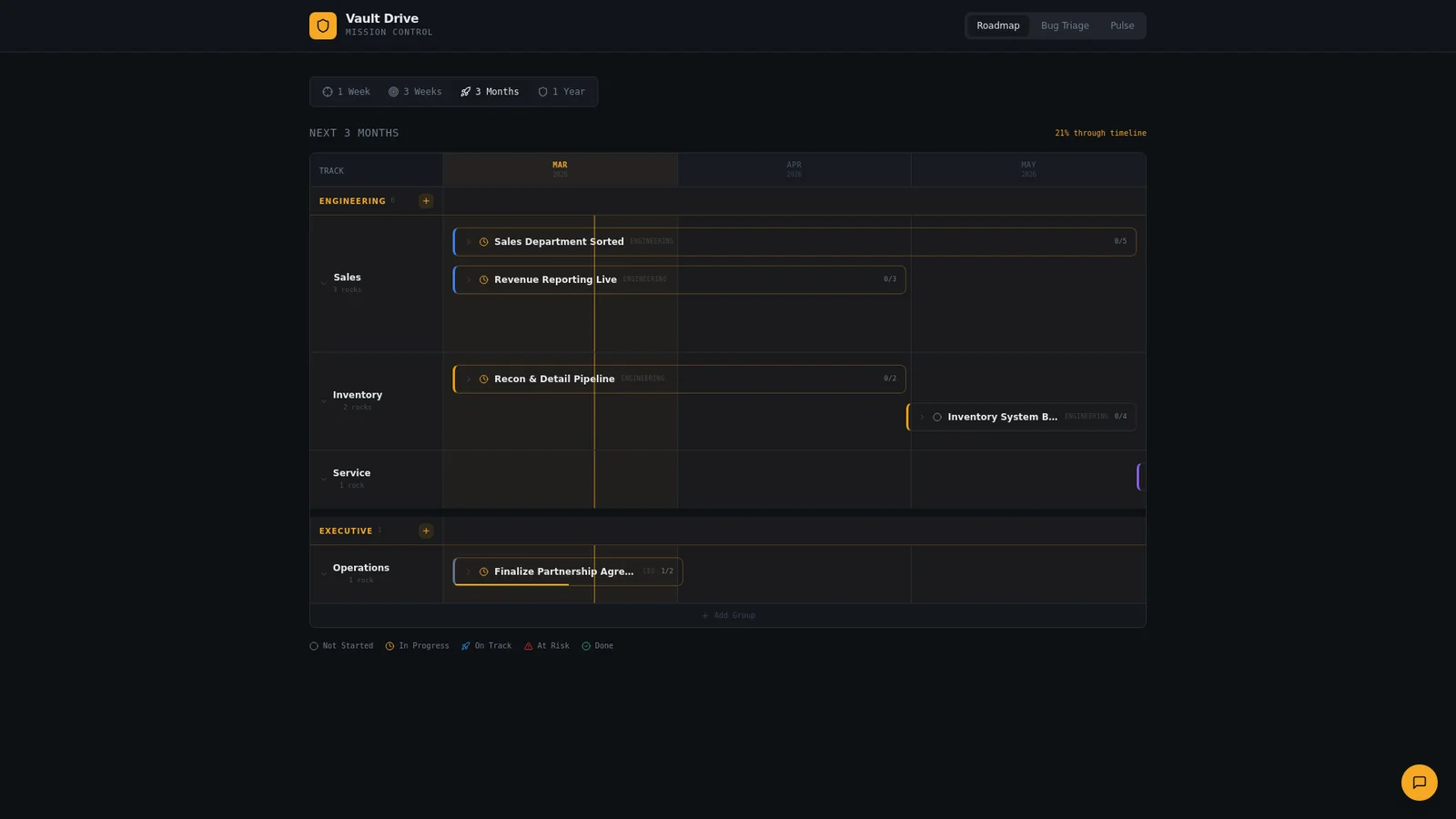This screenshot has width=1456, height=819.
Task: Click Finalize Partnership progress bar underline
Action: click(x=511, y=584)
